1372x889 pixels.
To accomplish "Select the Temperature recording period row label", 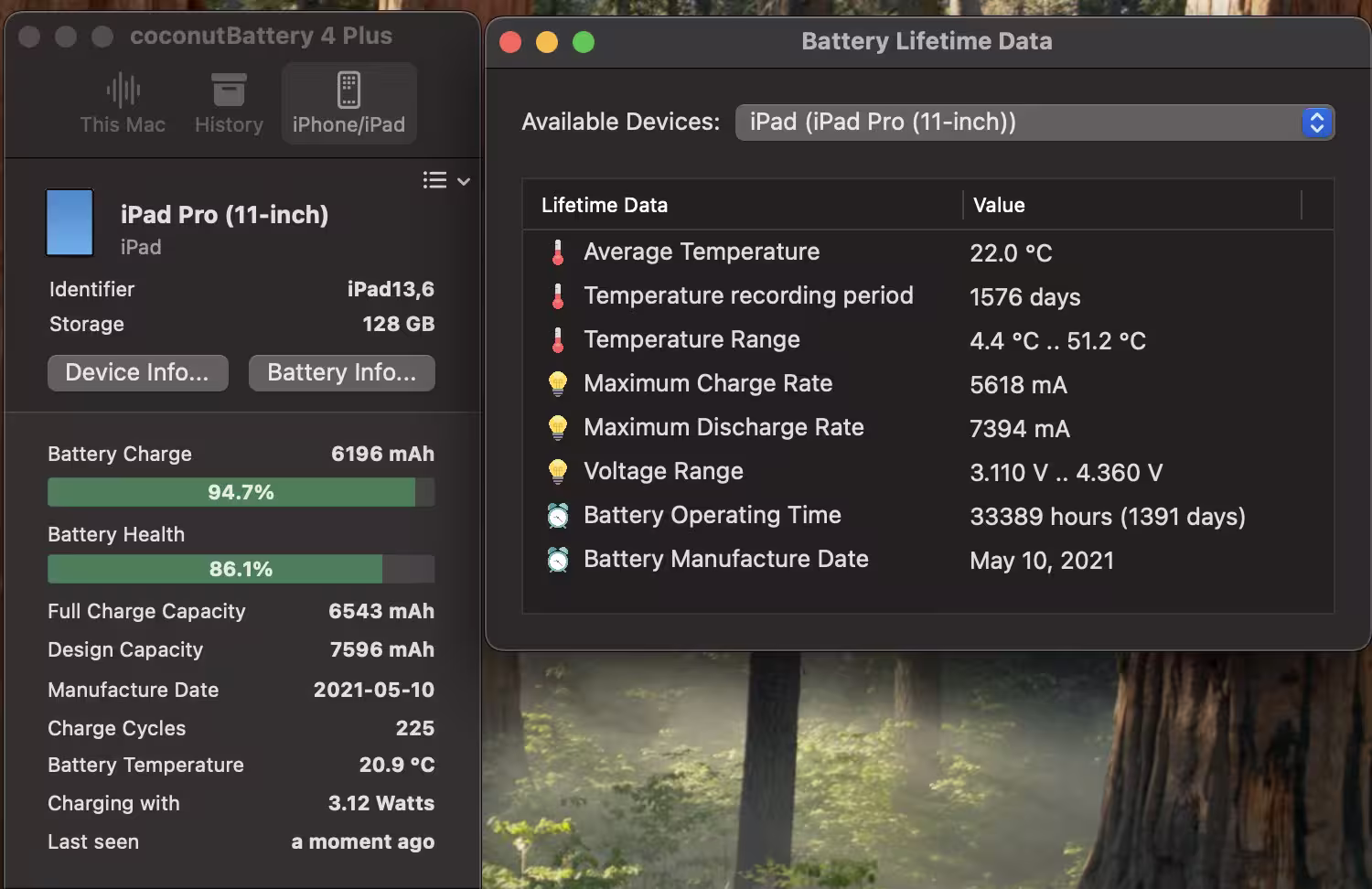I will coord(748,296).
